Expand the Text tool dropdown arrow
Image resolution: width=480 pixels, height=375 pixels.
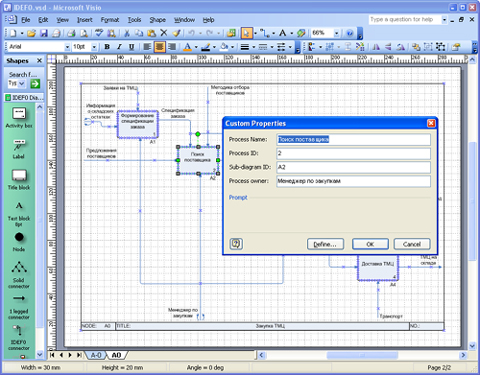(x=291, y=33)
